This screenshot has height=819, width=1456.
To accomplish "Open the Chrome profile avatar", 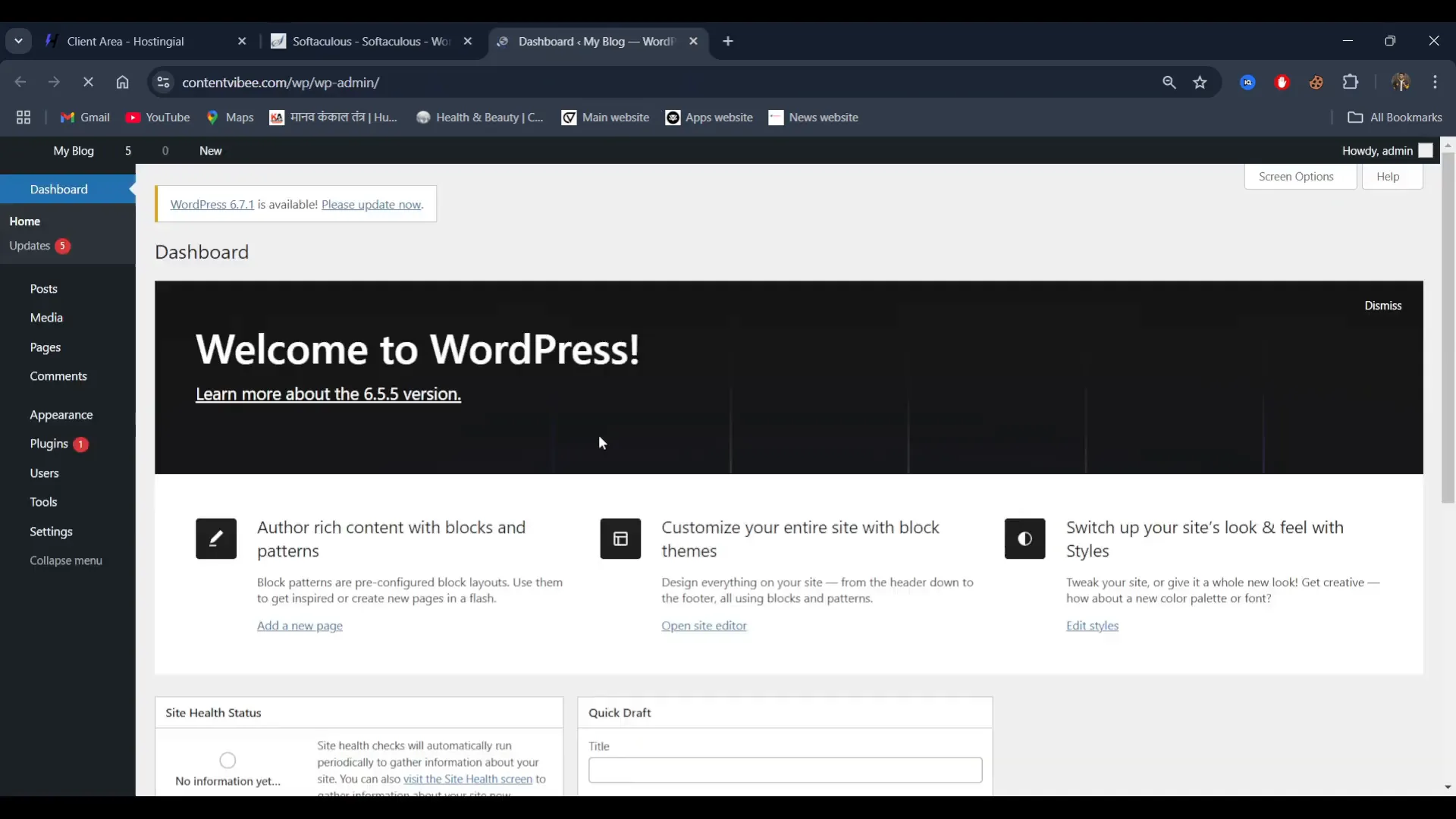I will 1401,83.
